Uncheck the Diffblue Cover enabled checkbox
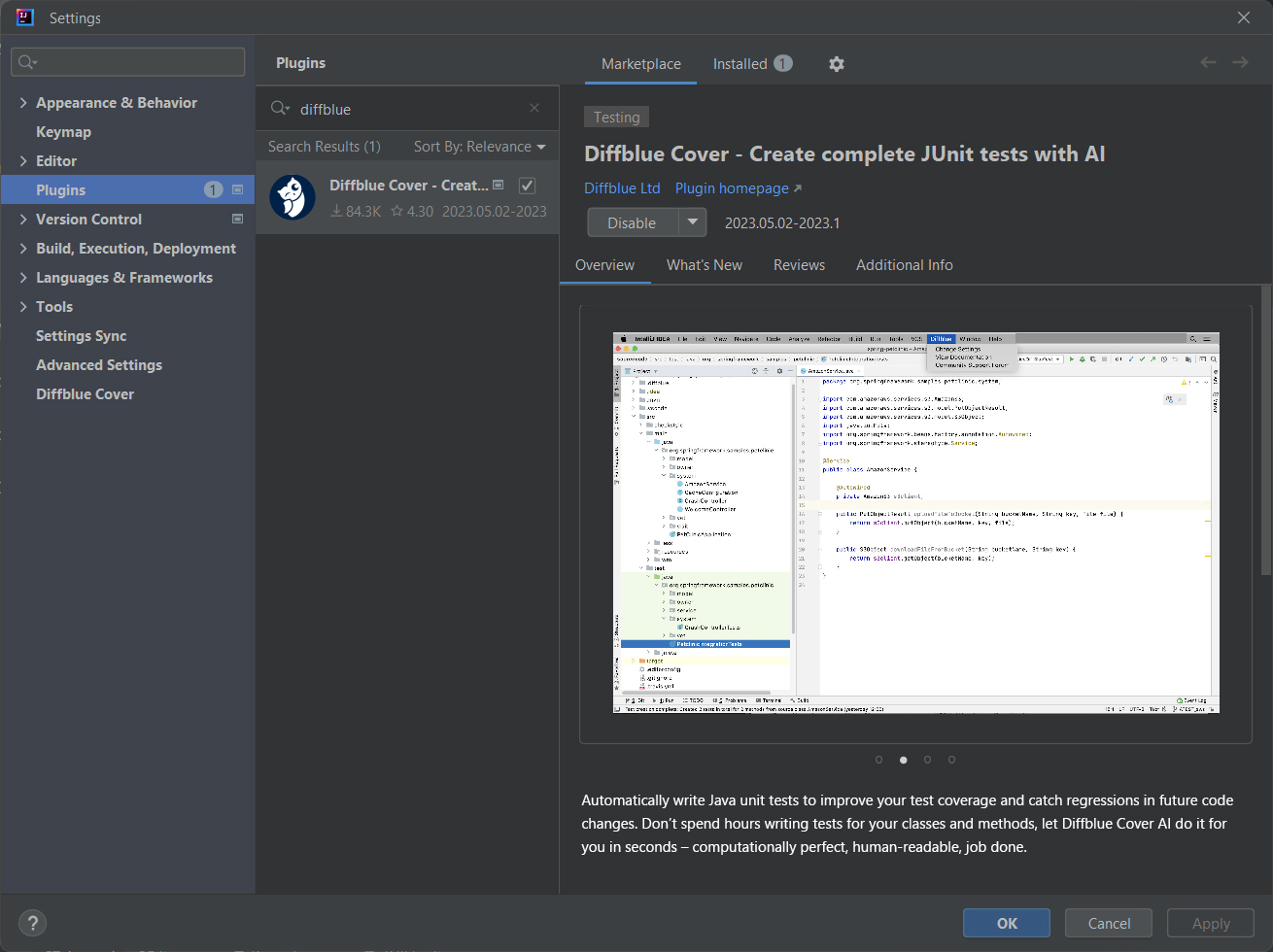Screen dimensions: 1273x952 tap(527, 186)
